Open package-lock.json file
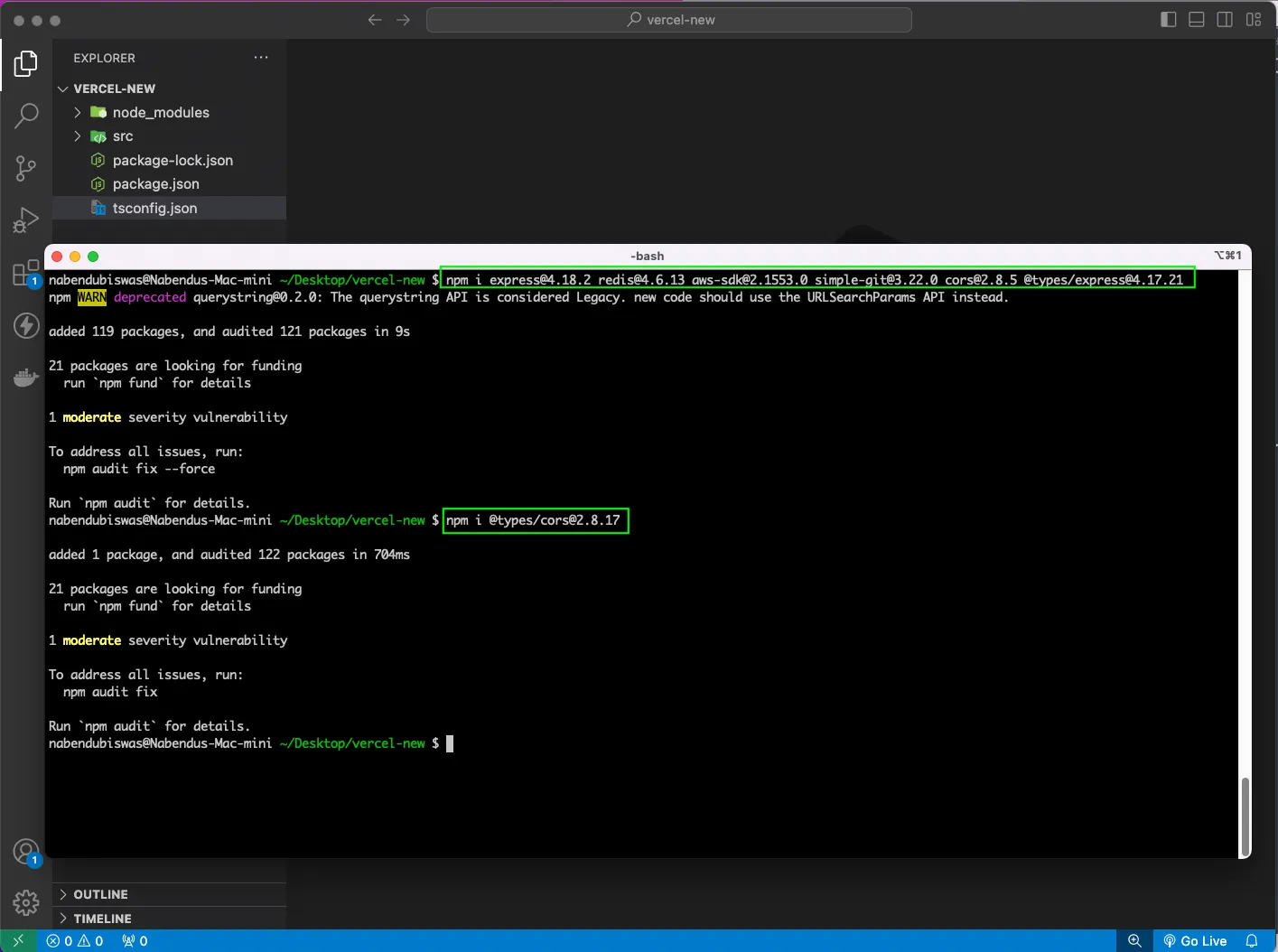The width and height of the screenshot is (1278, 952). point(170,161)
